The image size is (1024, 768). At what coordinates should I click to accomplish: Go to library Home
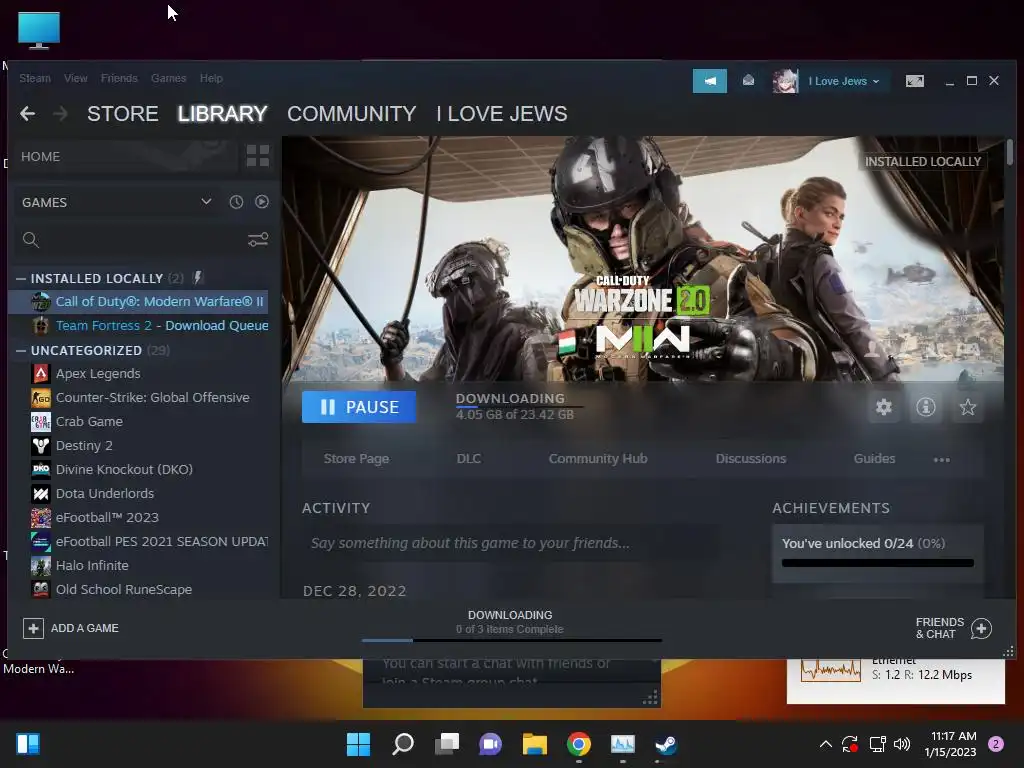pos(124,157)
